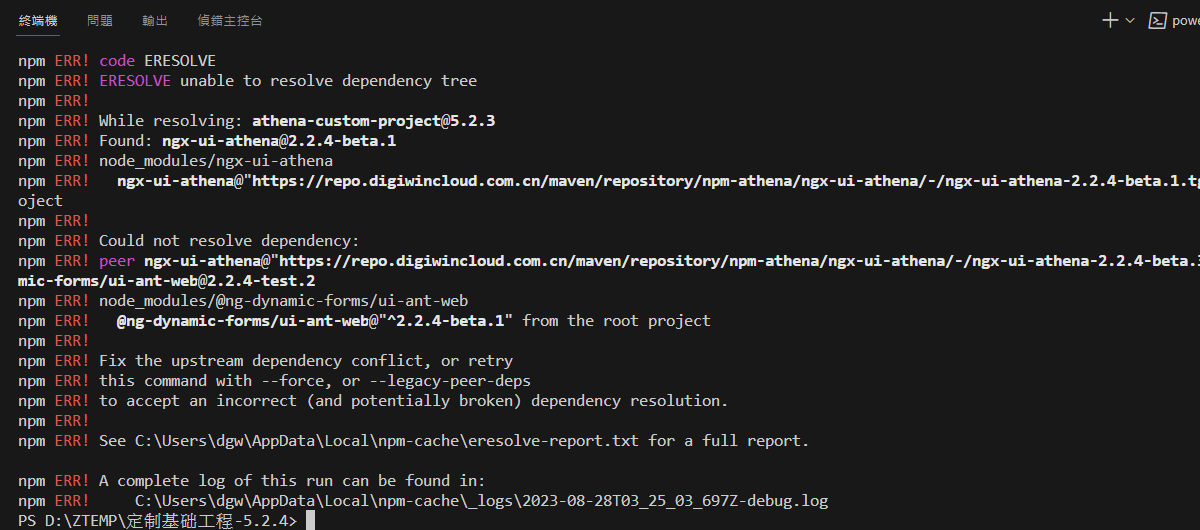Click node_modules/@ng-dynamic-forms/ui-ant-web path
Image resolution: width=1200 pixels, height=530 pixels.
pos(283,301)
